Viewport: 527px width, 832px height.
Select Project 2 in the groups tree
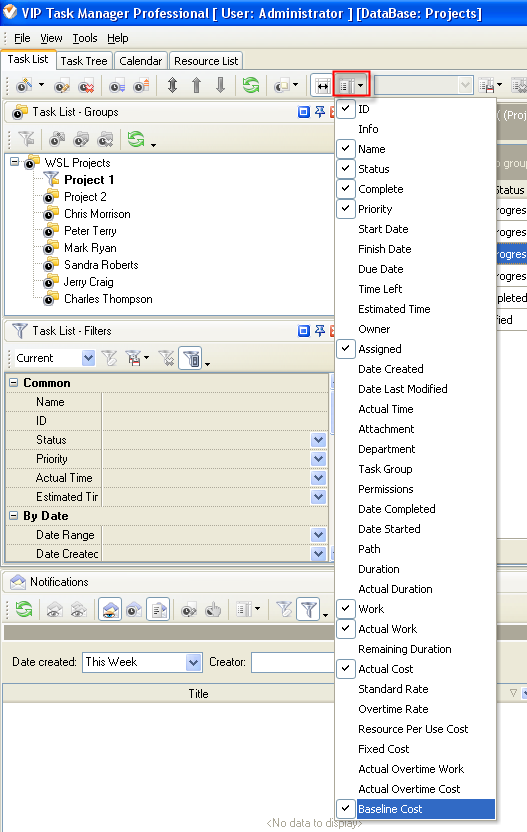(x=85, y=197)
